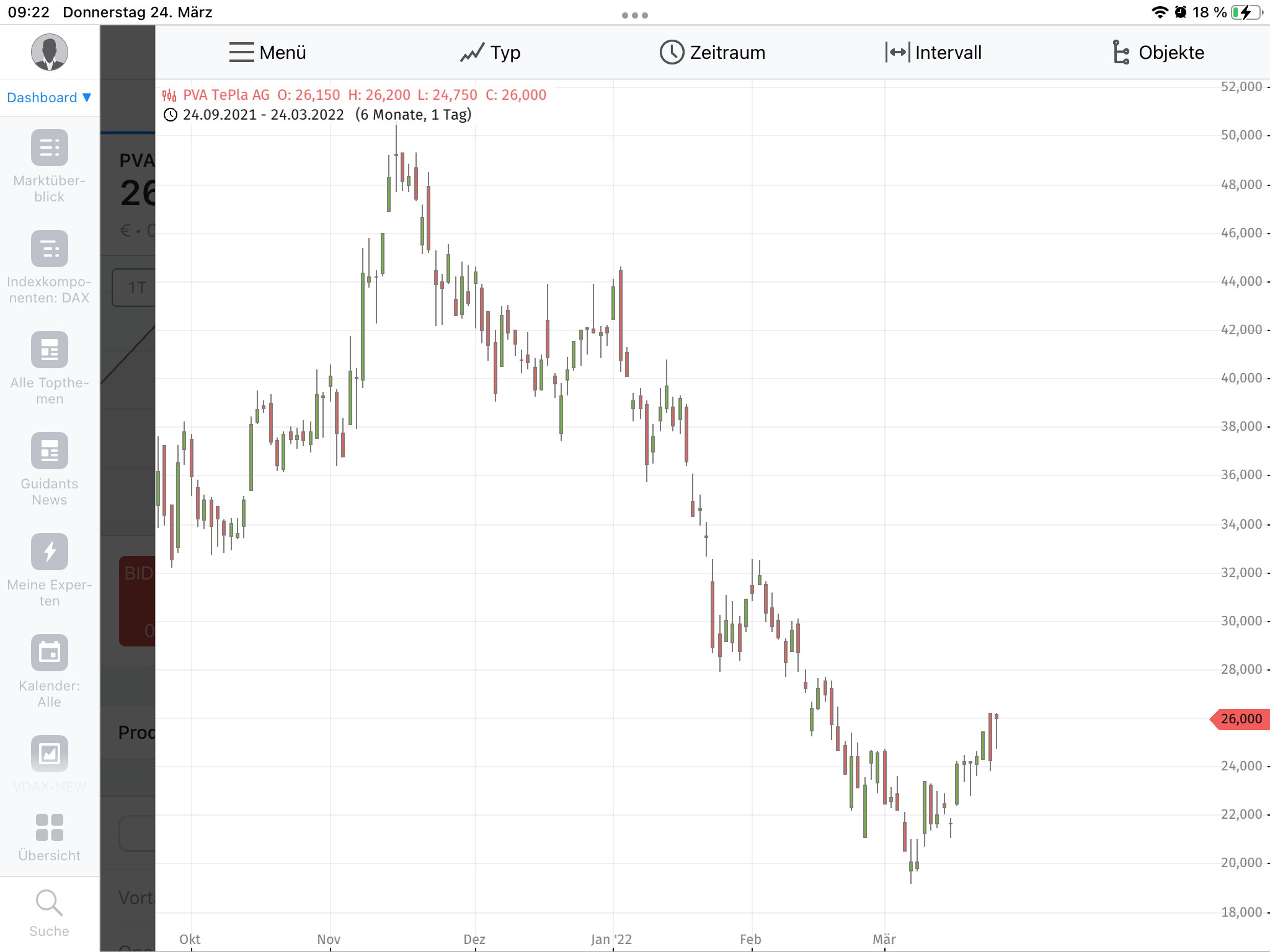Tap the three-dot multitasking indicator at top
This screenshot has height=952, width=1270.
pyautogui.click(x=634, y=15)
